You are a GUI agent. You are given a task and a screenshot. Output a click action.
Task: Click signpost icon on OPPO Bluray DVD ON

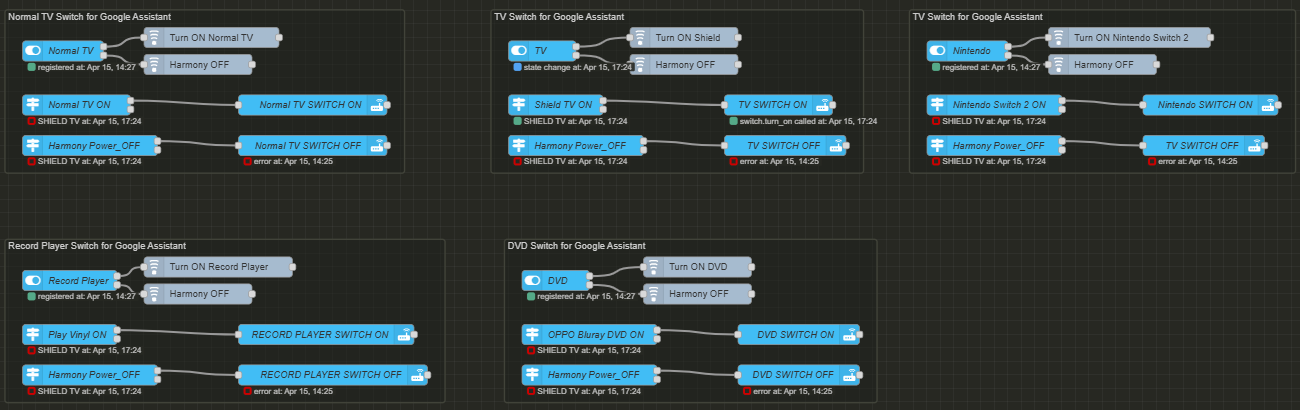pyautogui.click(x=533, y=335)
